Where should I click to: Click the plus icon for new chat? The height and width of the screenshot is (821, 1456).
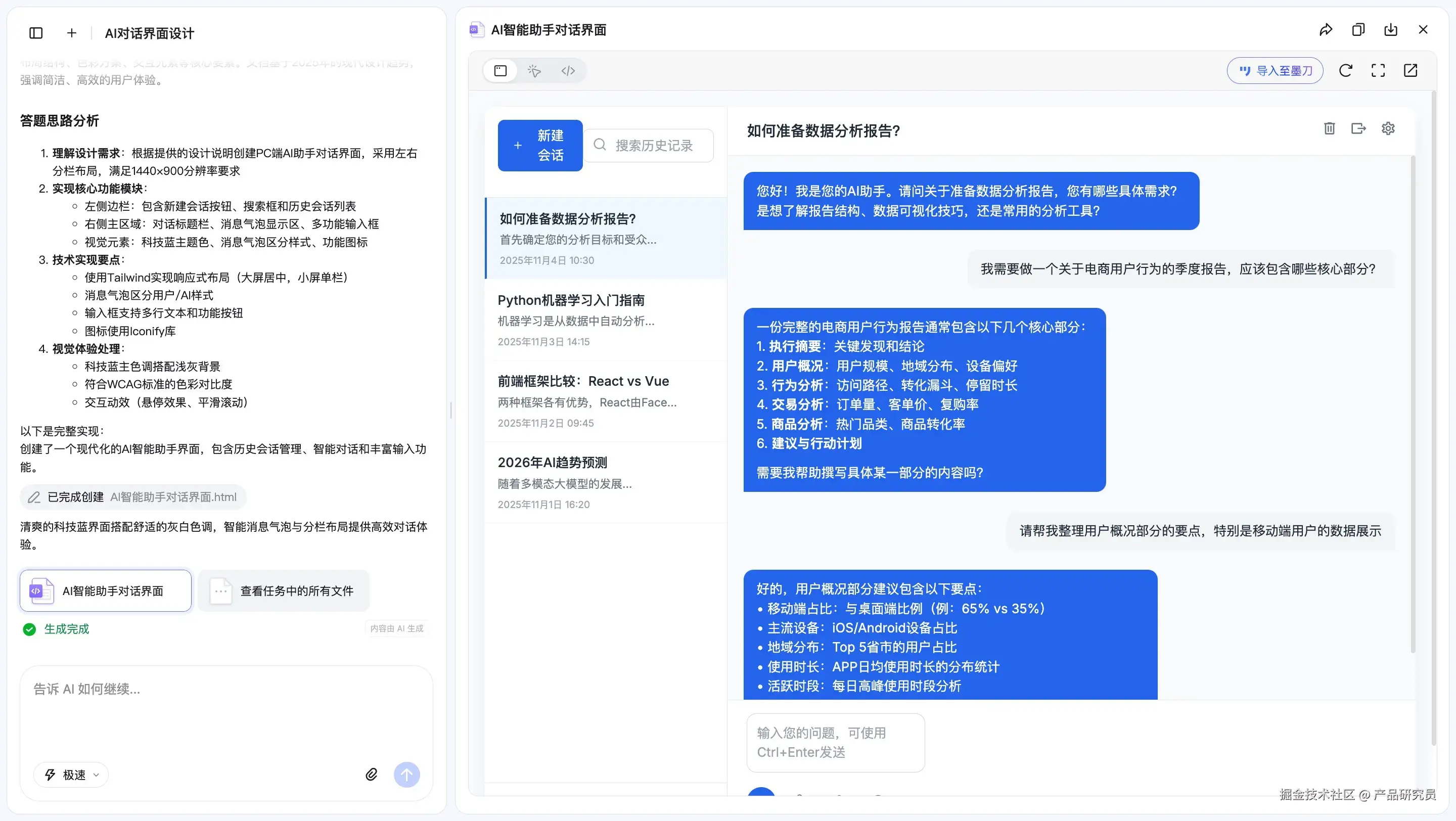[72, 33]
